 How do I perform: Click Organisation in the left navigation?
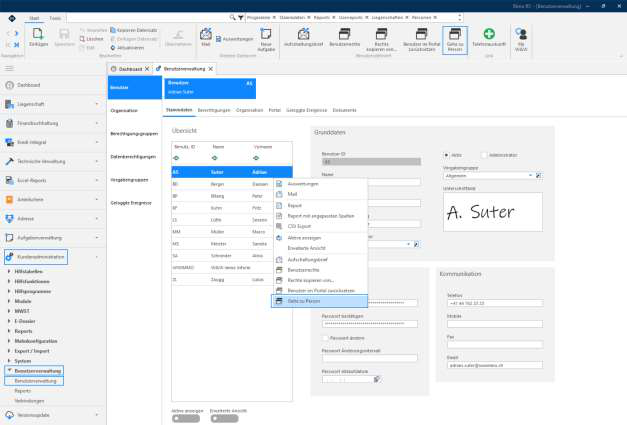[x=124, y=110]
